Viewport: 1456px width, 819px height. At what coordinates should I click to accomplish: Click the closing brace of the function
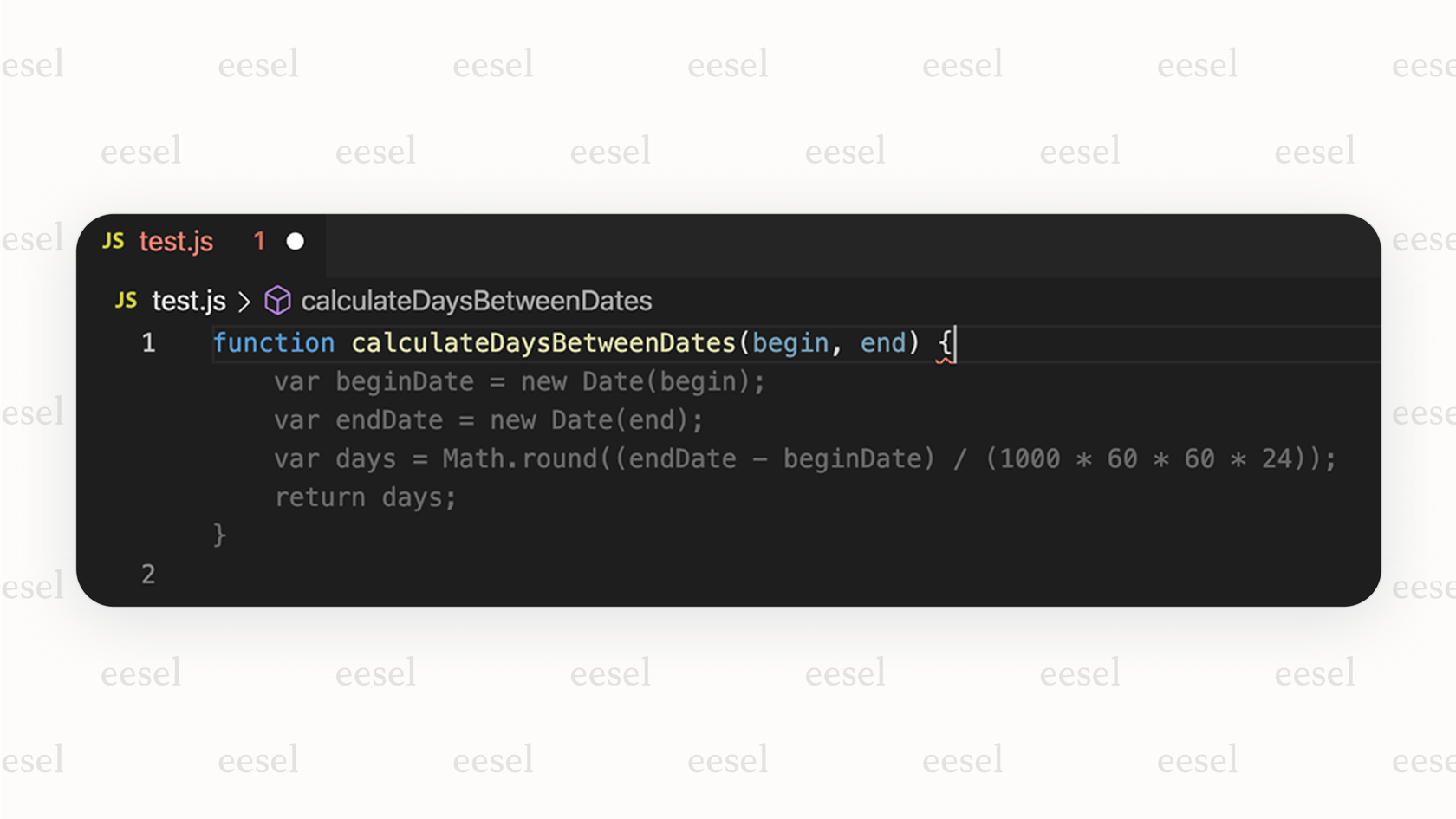pyautogui.click(x=221, y=535)
